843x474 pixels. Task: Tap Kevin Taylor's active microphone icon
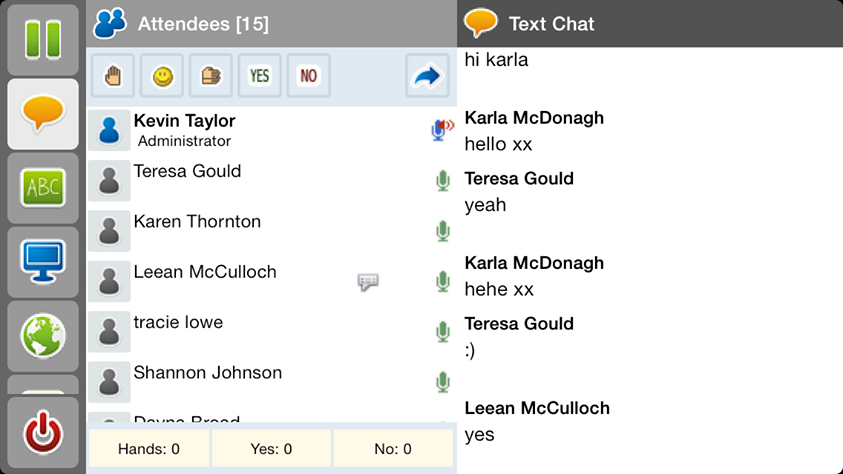point(442,130)
